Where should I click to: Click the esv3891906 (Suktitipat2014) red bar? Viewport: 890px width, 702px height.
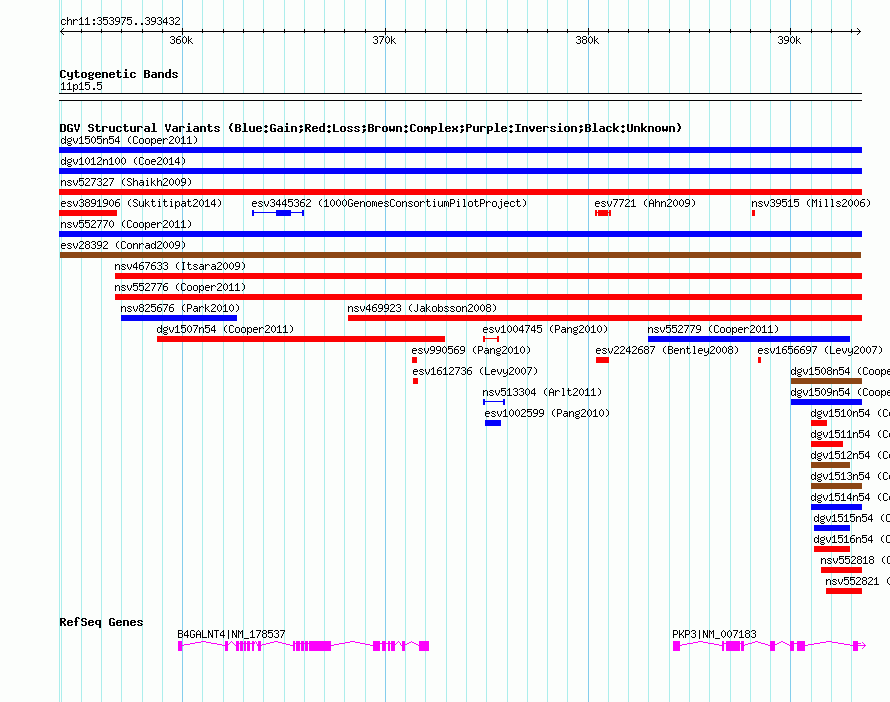pos(88,213)
